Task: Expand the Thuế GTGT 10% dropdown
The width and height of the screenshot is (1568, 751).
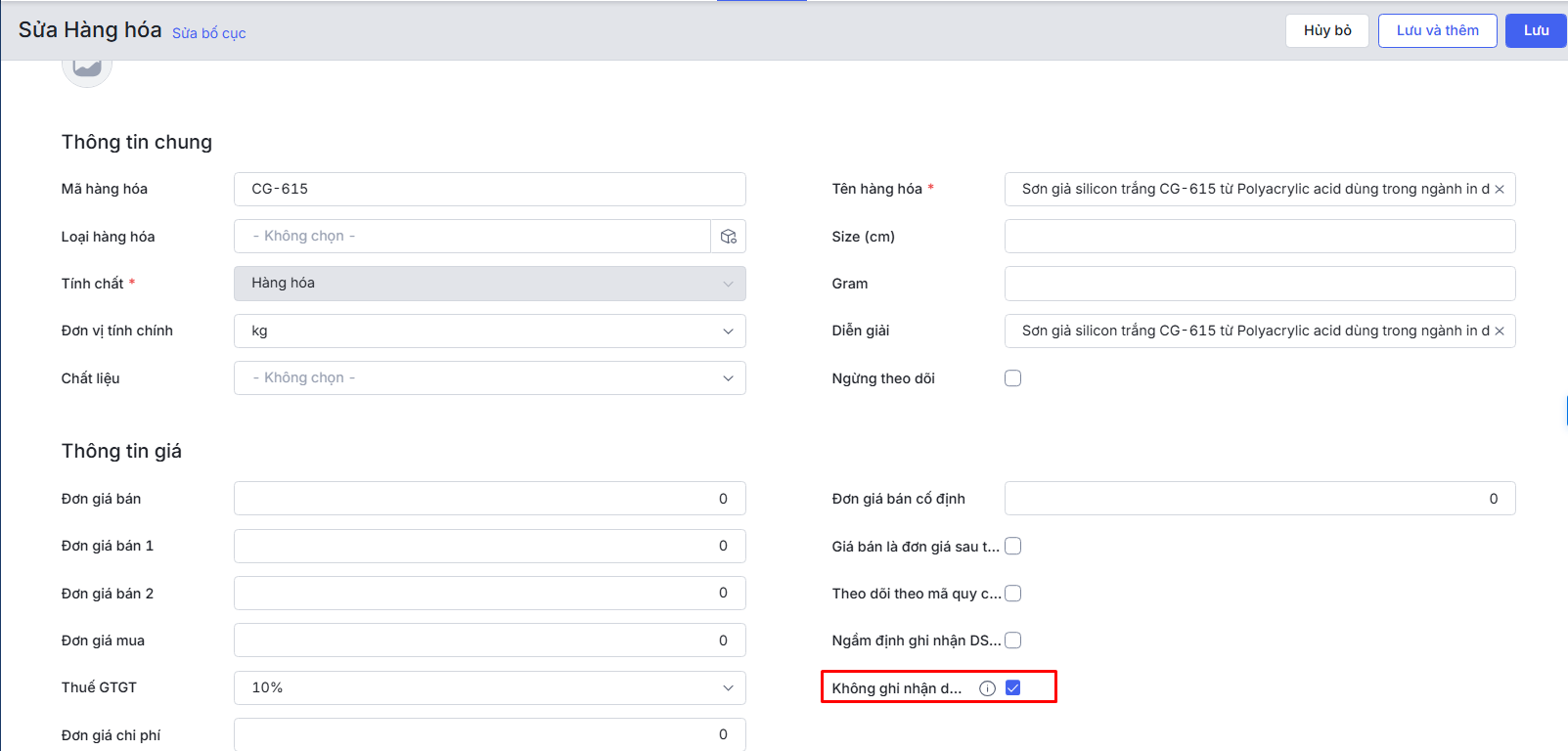Action: (x=489, y=688)
